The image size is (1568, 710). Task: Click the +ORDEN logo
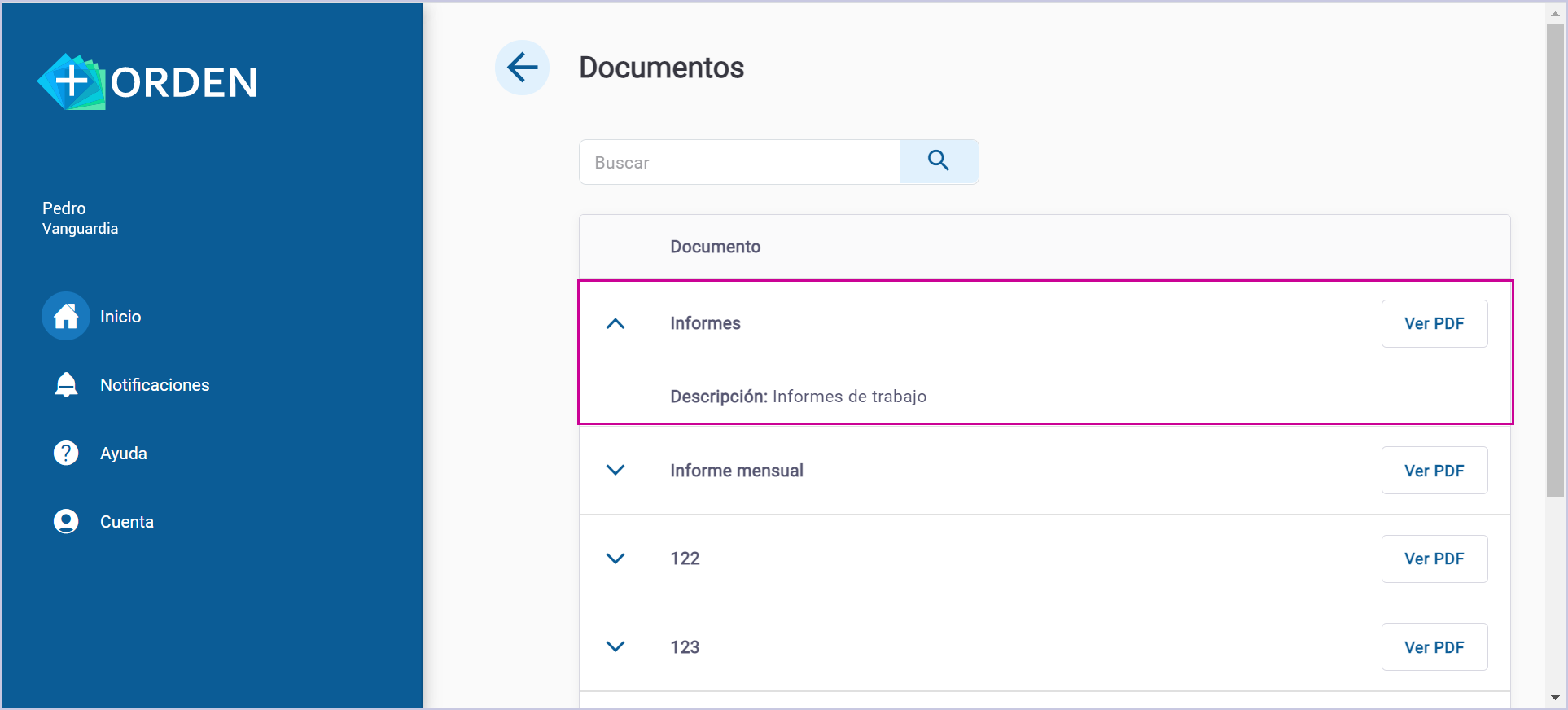[147, 82]
